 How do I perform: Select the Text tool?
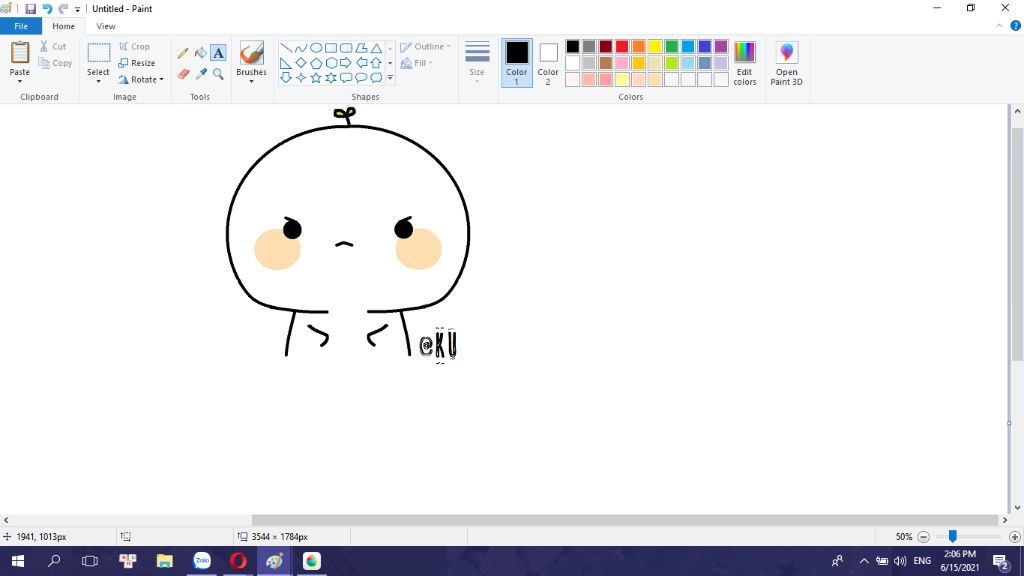(218, 53)
